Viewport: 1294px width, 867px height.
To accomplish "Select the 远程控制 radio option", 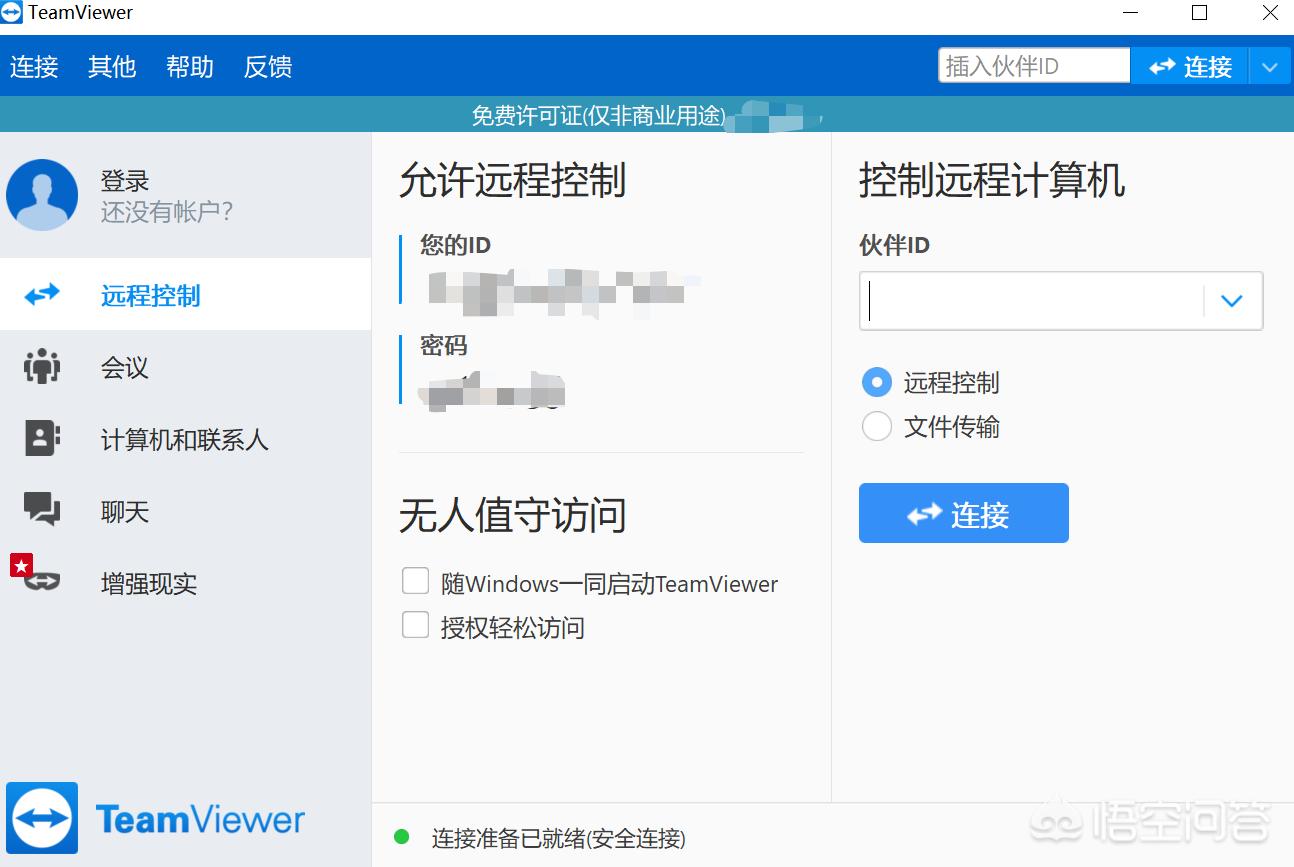I will pyautogui.click(x=877, y=382).
